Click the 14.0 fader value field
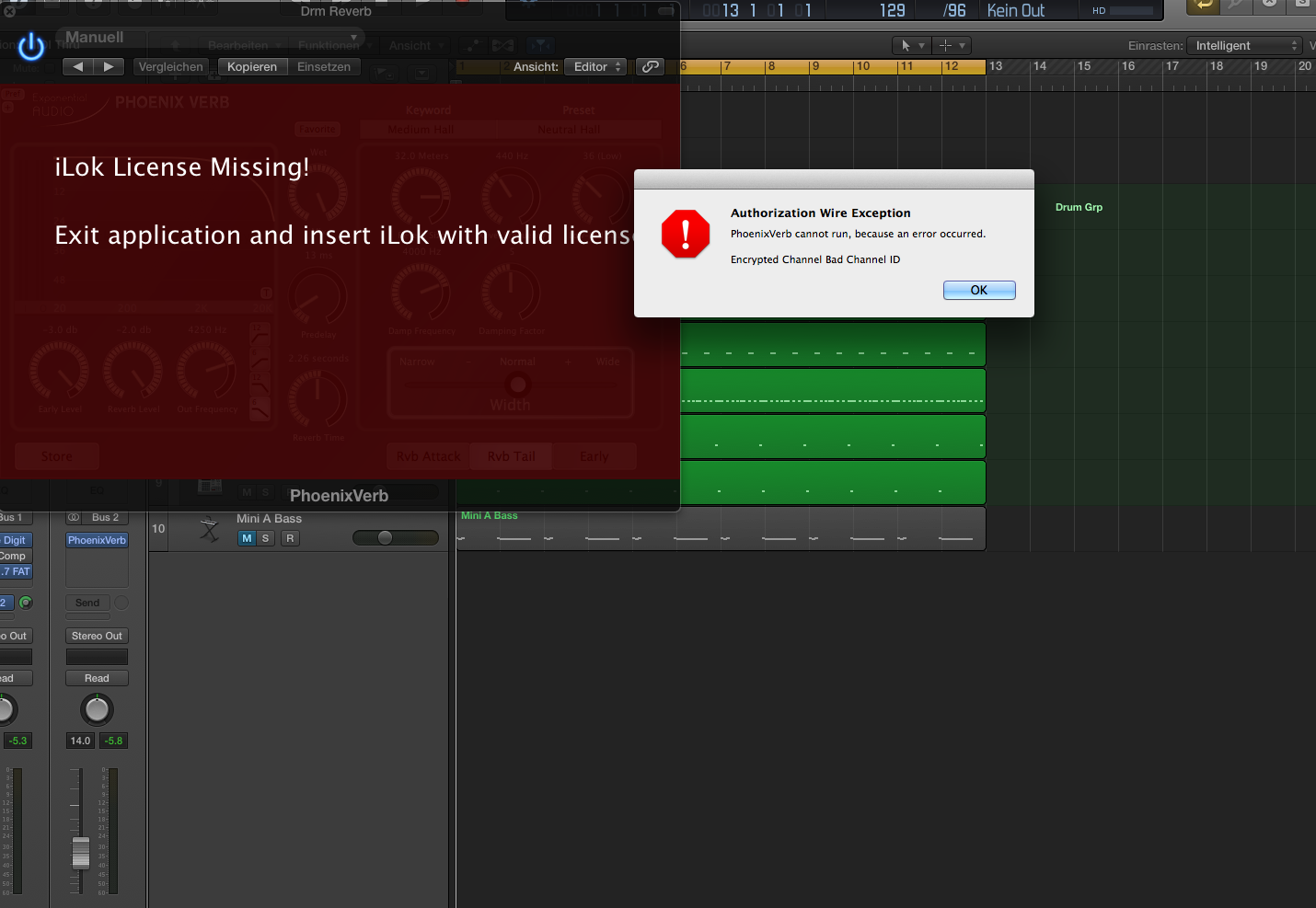This screenshot has width=1316, height=908. pyautogui.click(x=81, y=741)
